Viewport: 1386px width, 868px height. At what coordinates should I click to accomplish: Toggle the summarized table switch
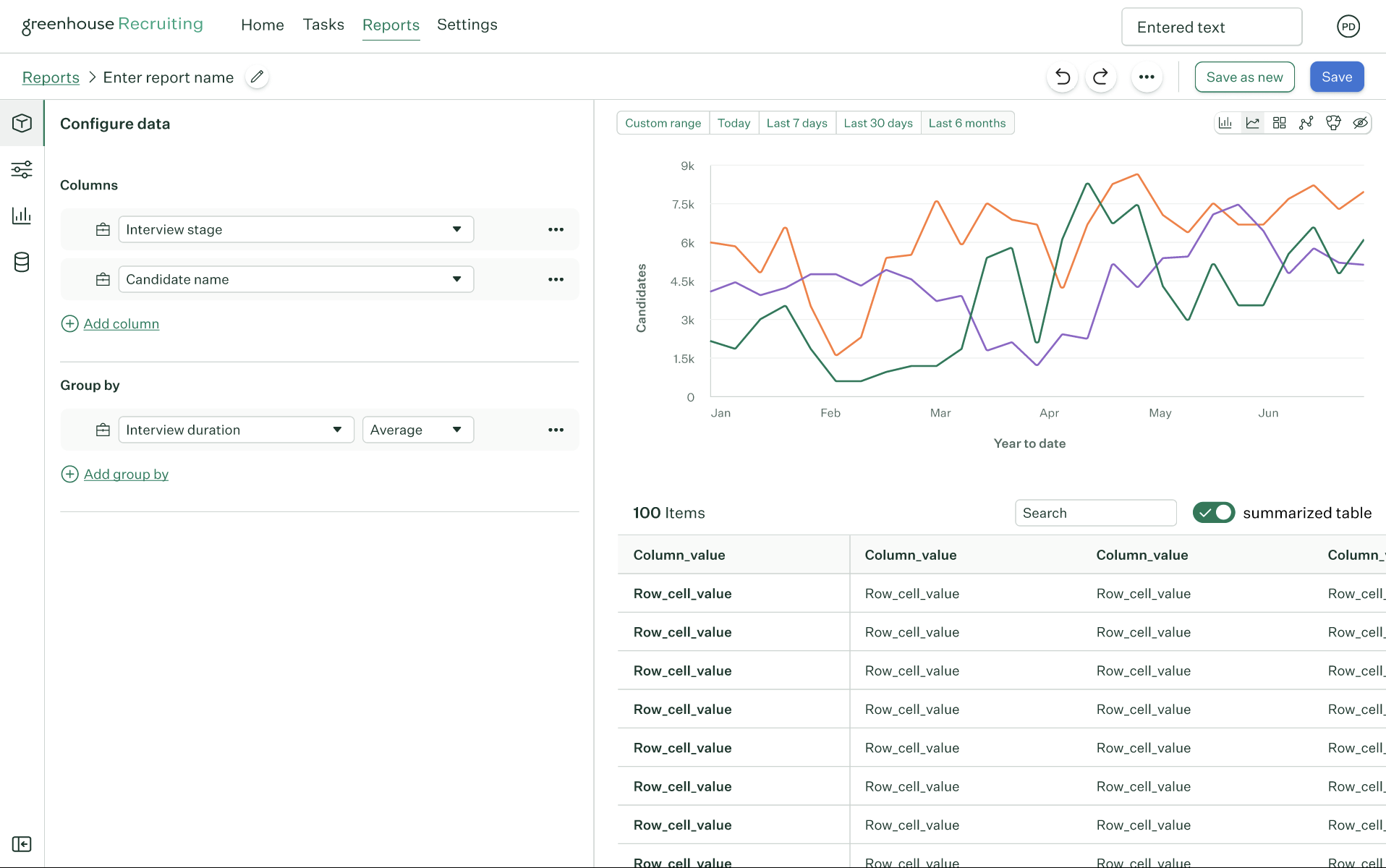(1213, 513)
